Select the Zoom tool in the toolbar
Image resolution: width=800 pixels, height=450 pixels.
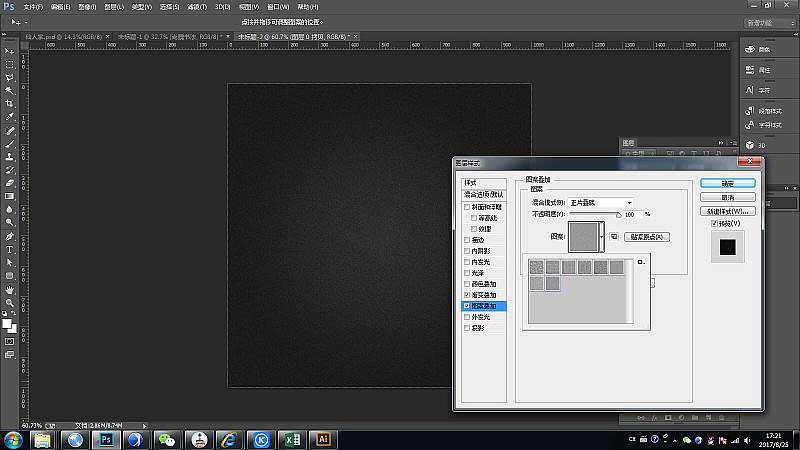tap(10, 302)
